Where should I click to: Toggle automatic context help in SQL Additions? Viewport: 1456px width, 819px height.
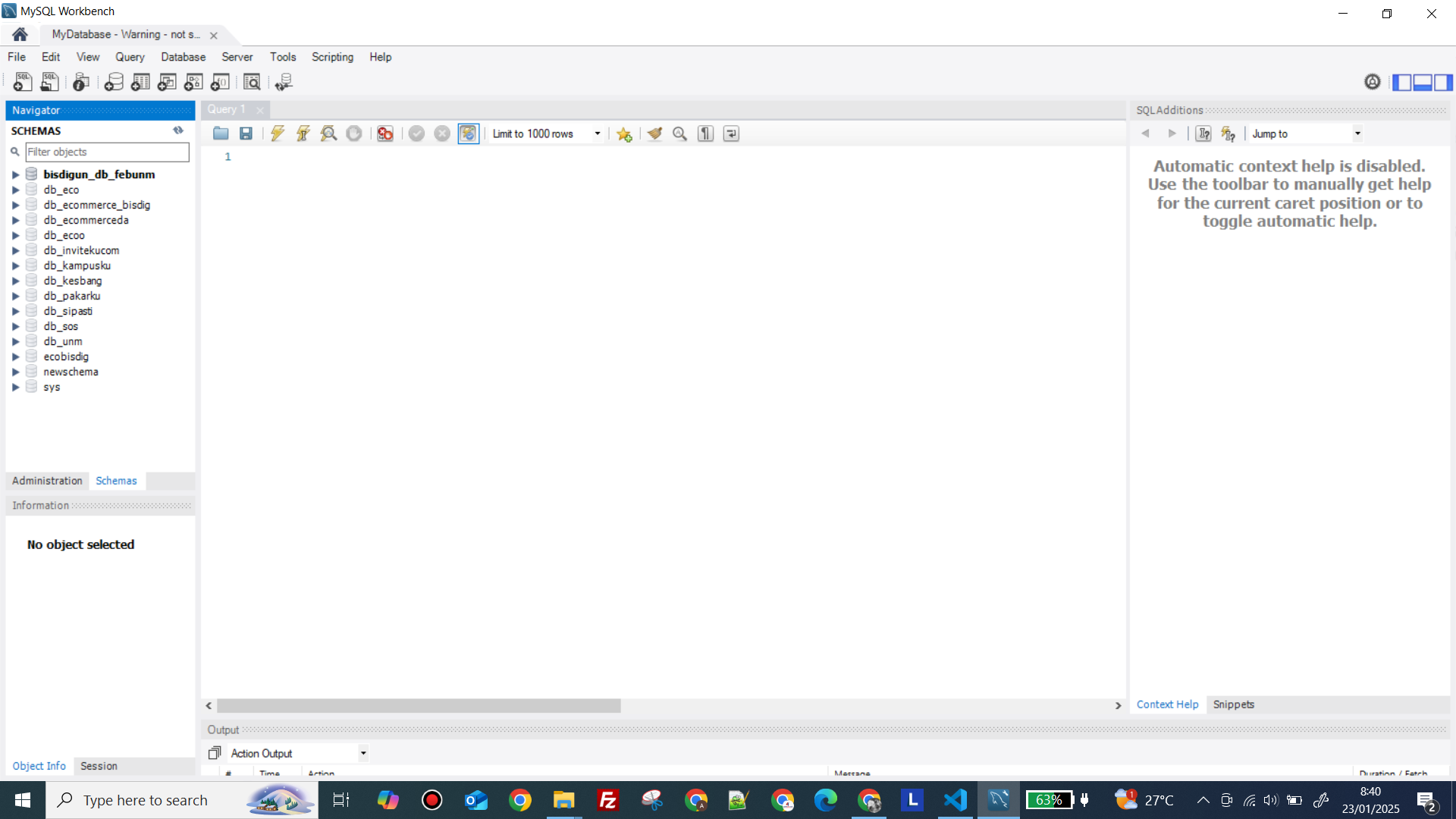pyautogui.click(x=1228, y=133)
